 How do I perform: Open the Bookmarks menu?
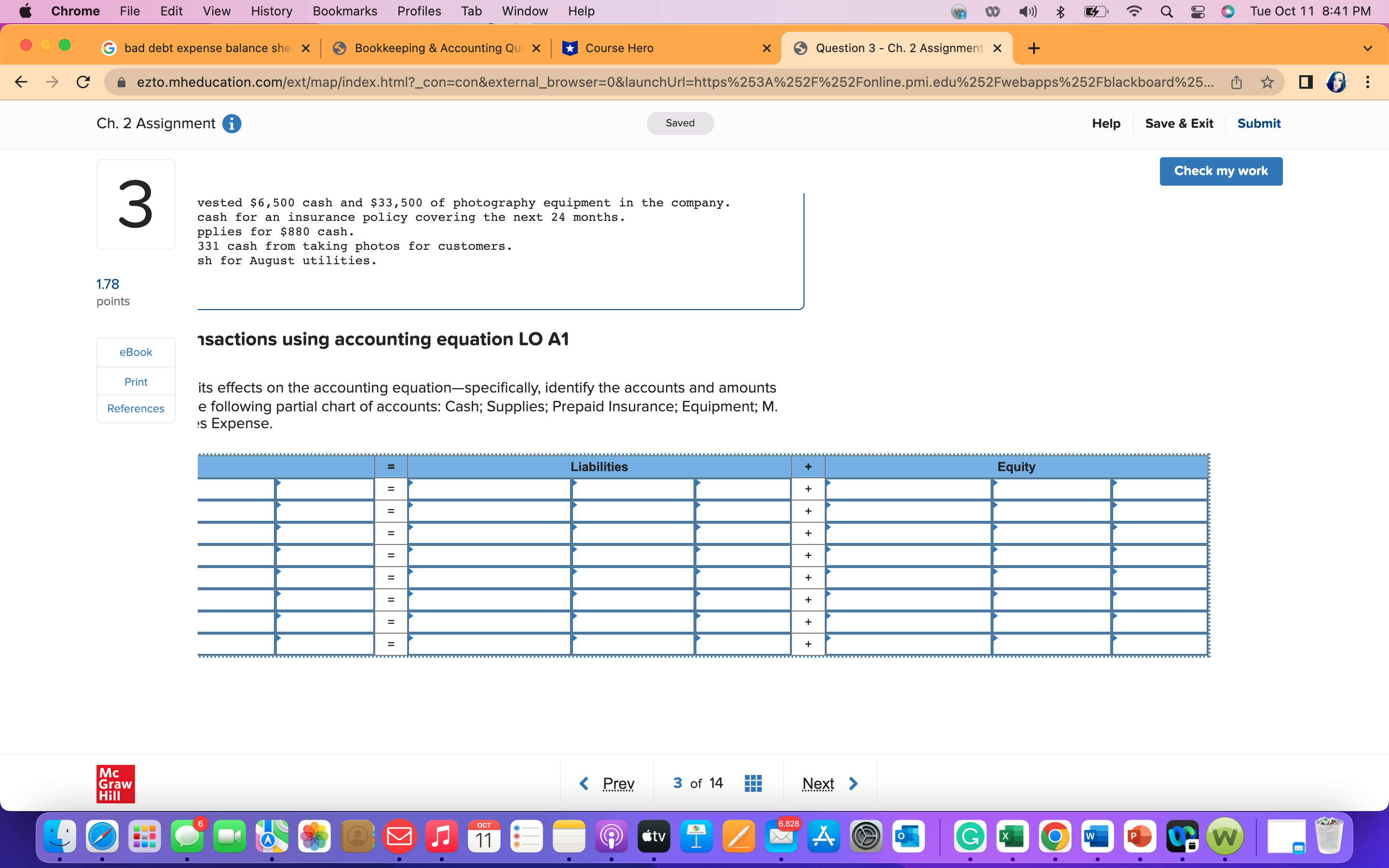pyautogui.click(x=344, y=11)
